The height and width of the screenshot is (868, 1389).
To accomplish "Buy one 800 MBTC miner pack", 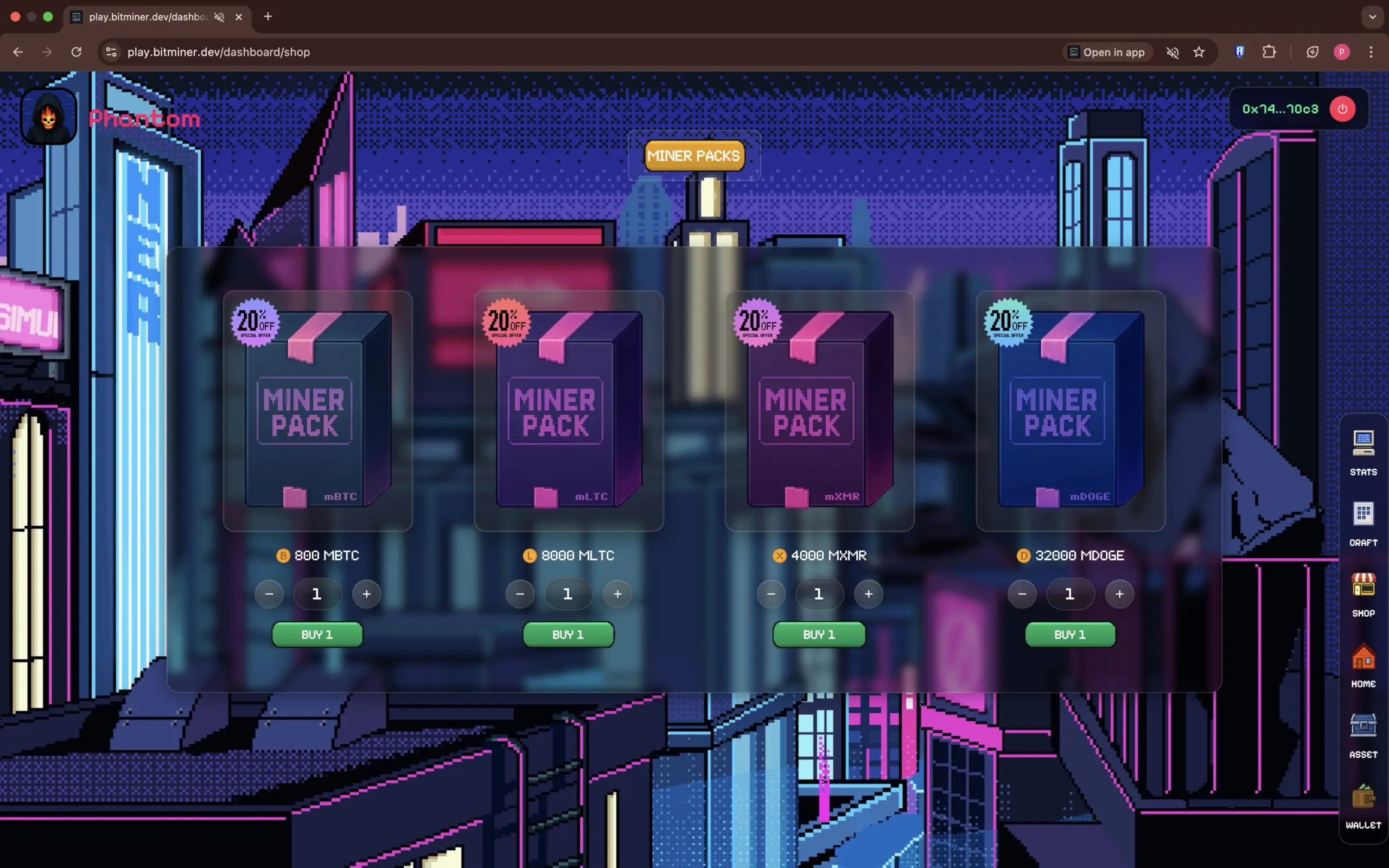I will point(316,634).
